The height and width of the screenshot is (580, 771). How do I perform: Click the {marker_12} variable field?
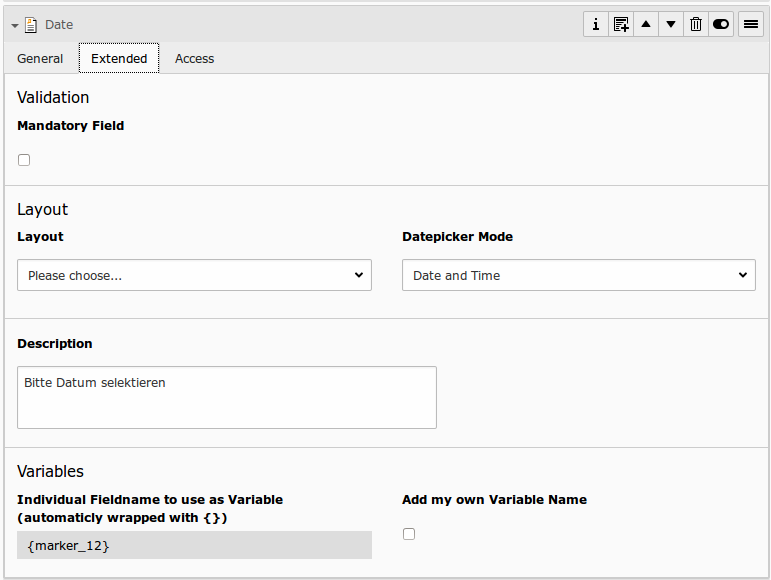194,545
